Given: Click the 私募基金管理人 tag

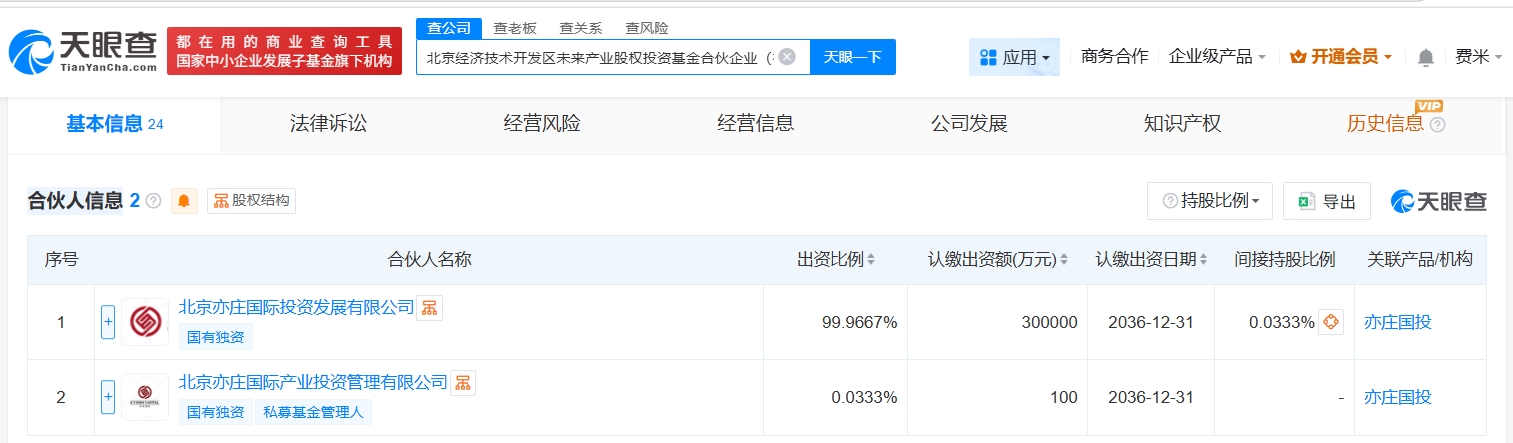Looking at the screenshot, I should 314,412.
